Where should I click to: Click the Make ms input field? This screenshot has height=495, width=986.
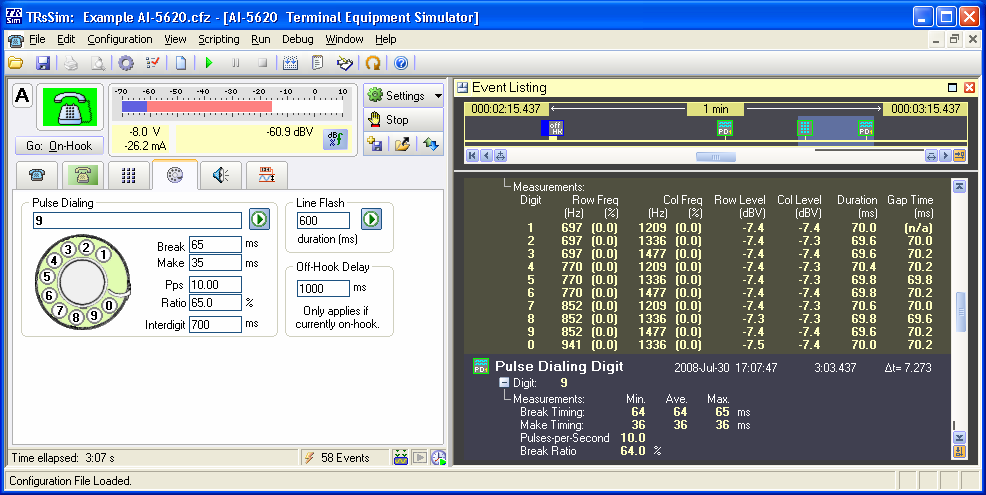pos(215,263)
